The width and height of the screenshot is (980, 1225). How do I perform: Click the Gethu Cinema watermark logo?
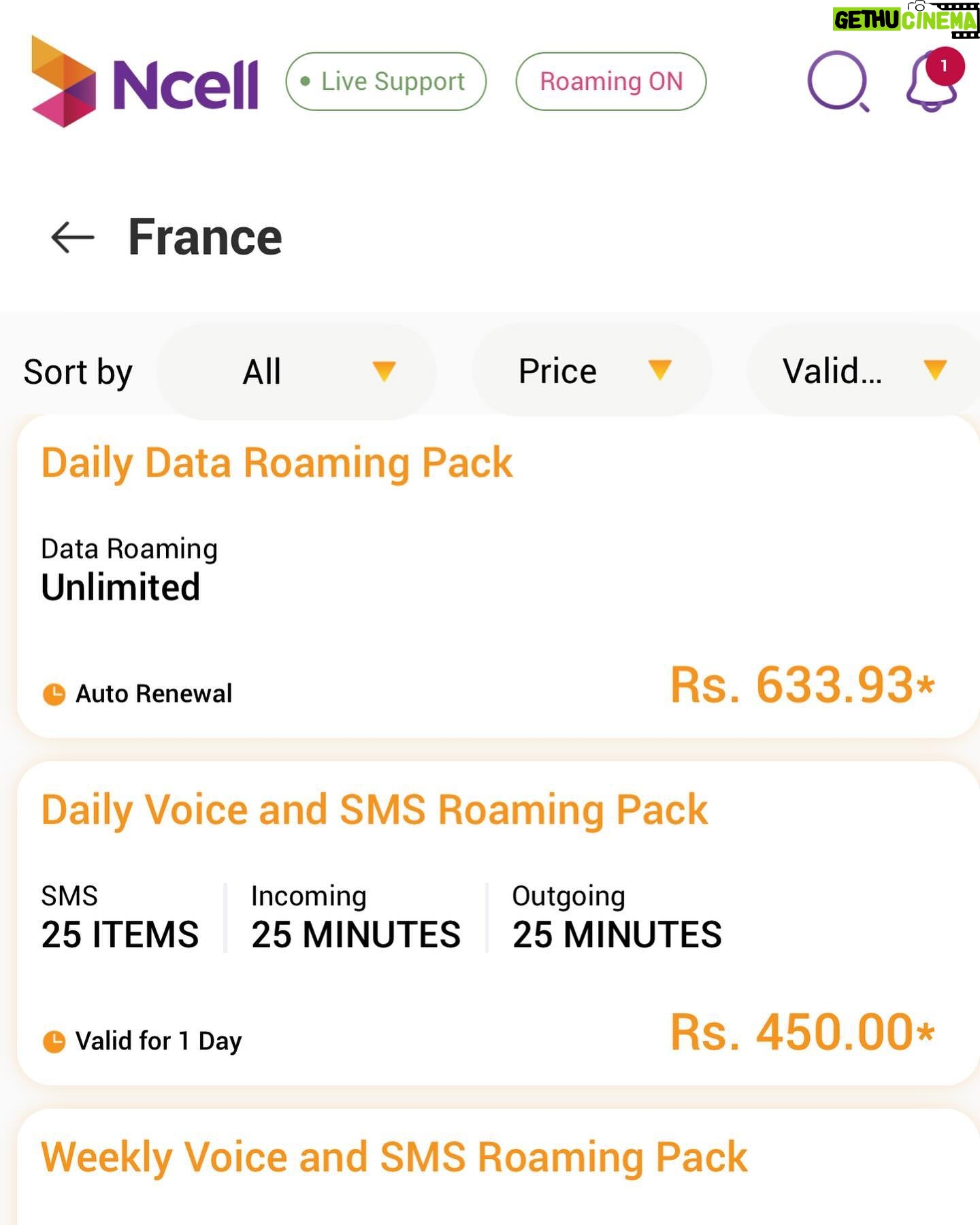coord(906,20)
